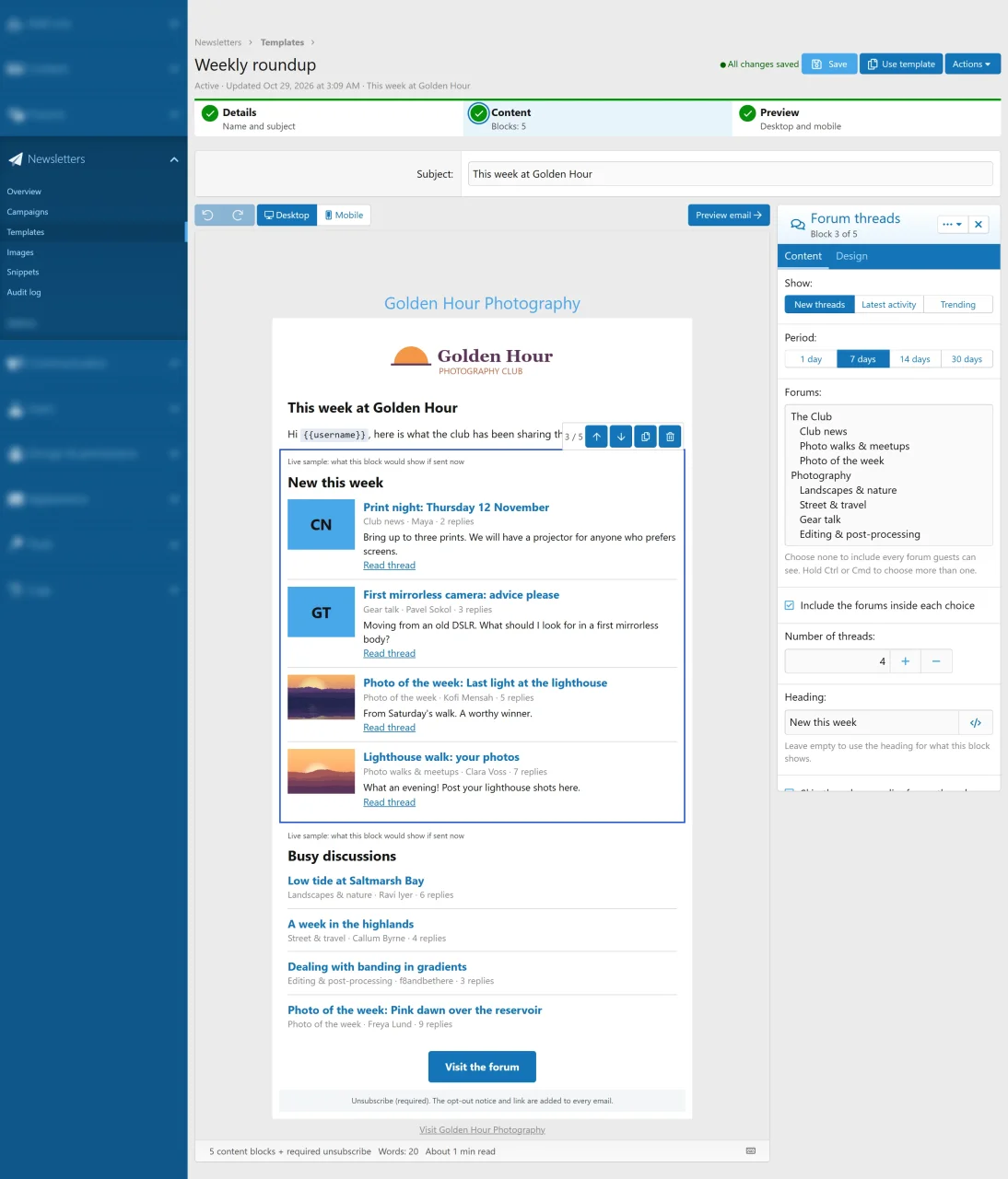Click the Details step checkmark icon
The width and height of the screenshot is (1008, 1179).
coord(210,113)
